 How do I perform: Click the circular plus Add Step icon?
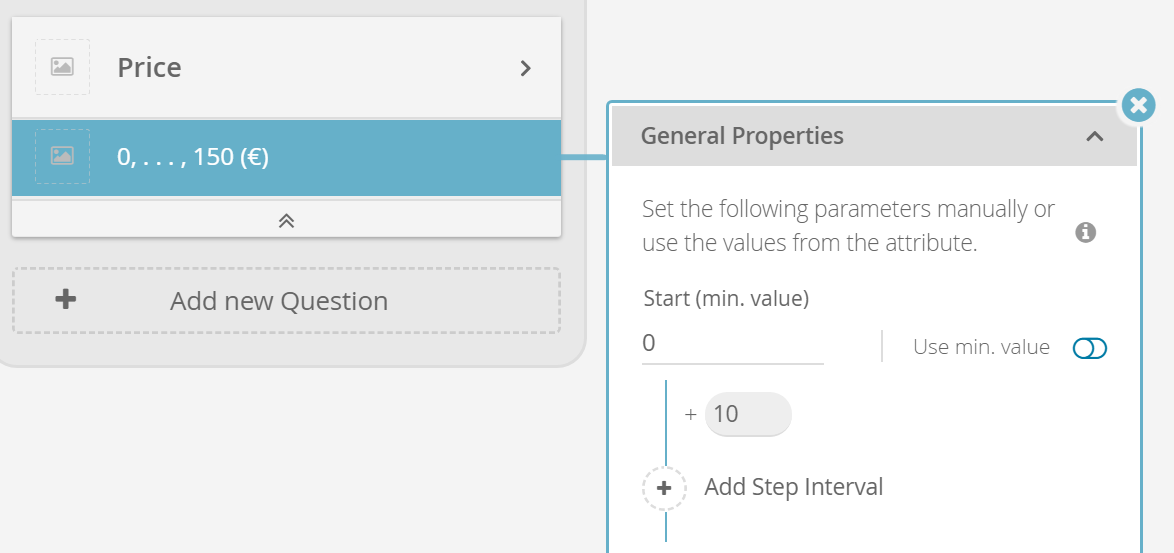(x=664, y=488)
